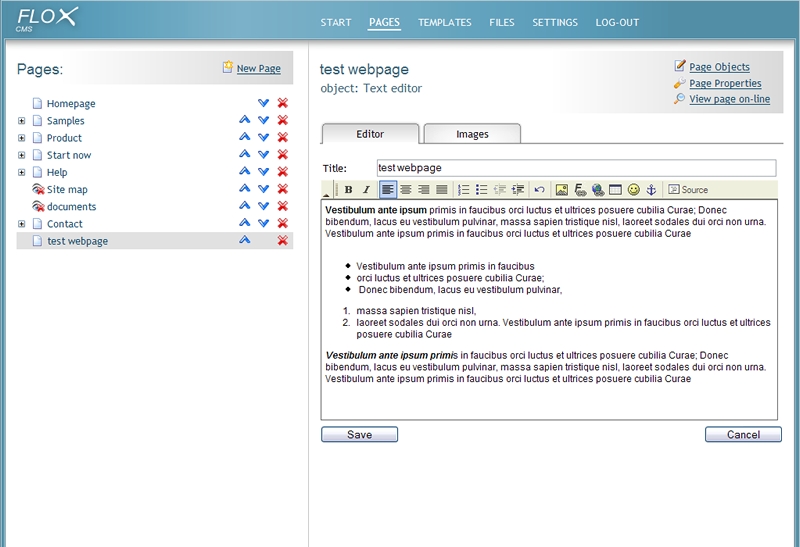
Task: Insert numbered list
Action: coord(463,190)
